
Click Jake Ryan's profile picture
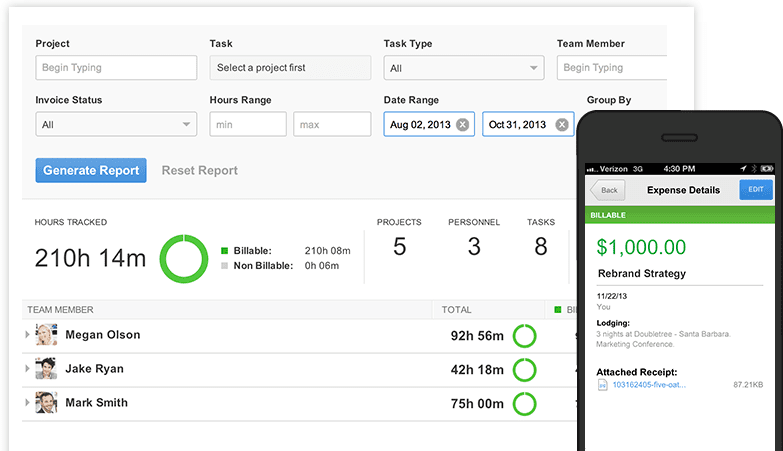coord(46,369)
